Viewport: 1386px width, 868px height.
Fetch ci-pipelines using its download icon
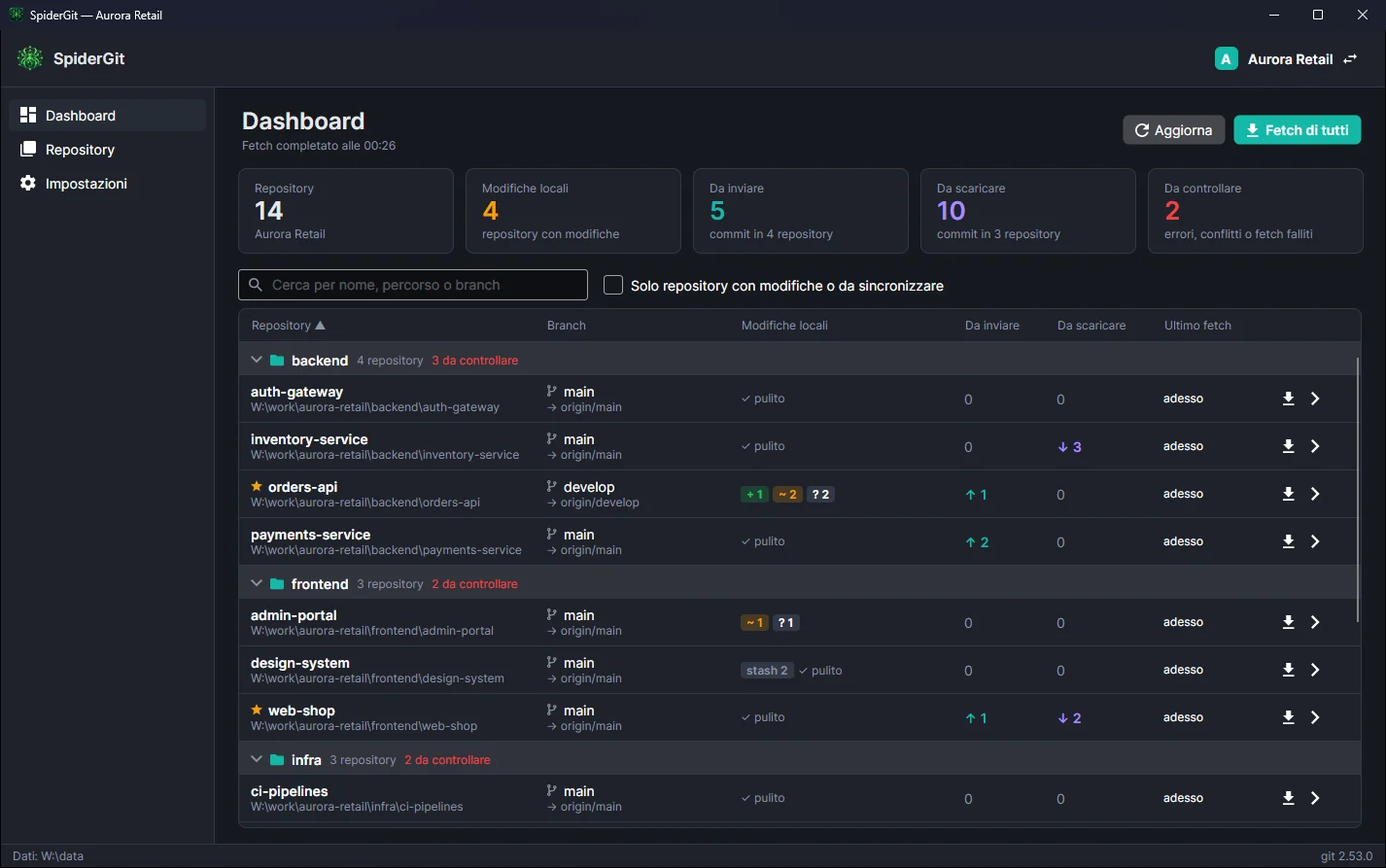click(x=1288, y=798)
